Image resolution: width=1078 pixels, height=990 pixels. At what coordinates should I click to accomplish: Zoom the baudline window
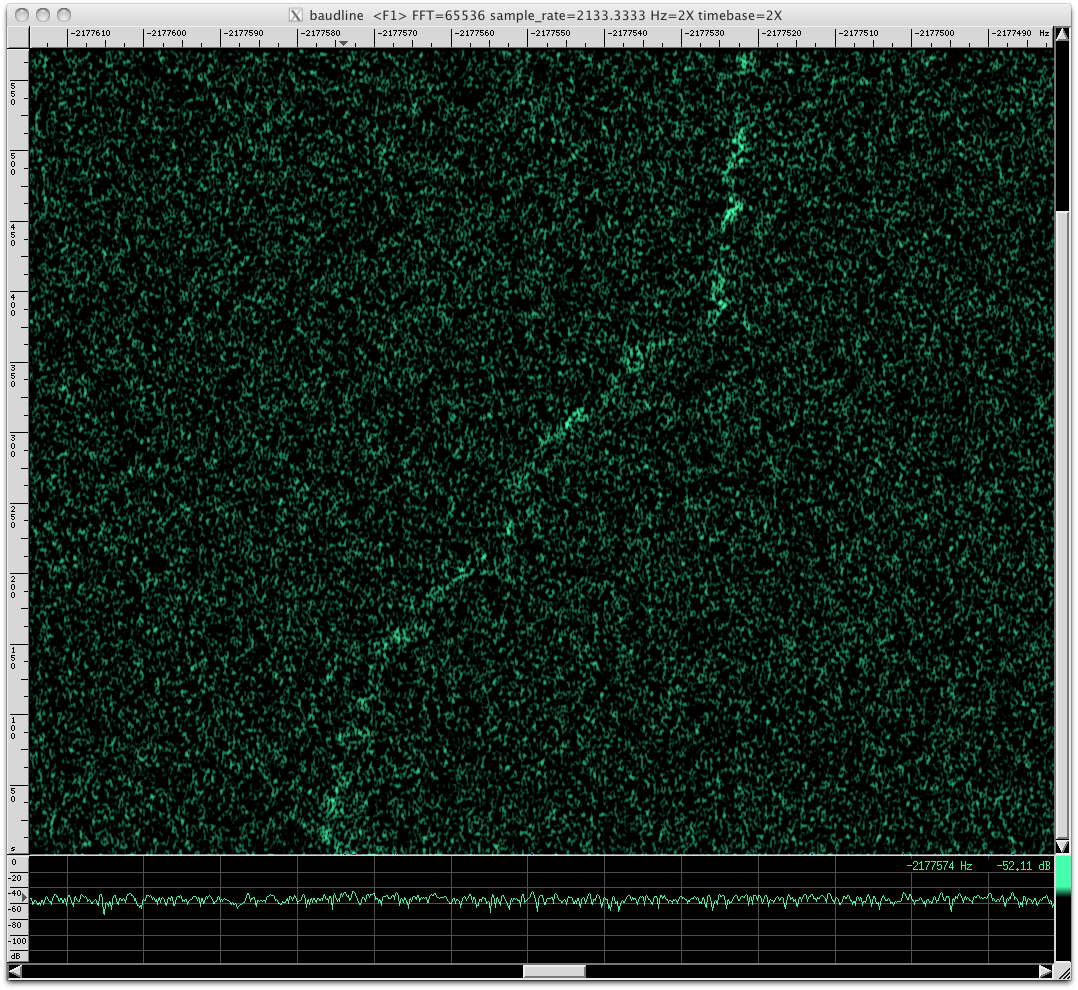pos(65,14)
